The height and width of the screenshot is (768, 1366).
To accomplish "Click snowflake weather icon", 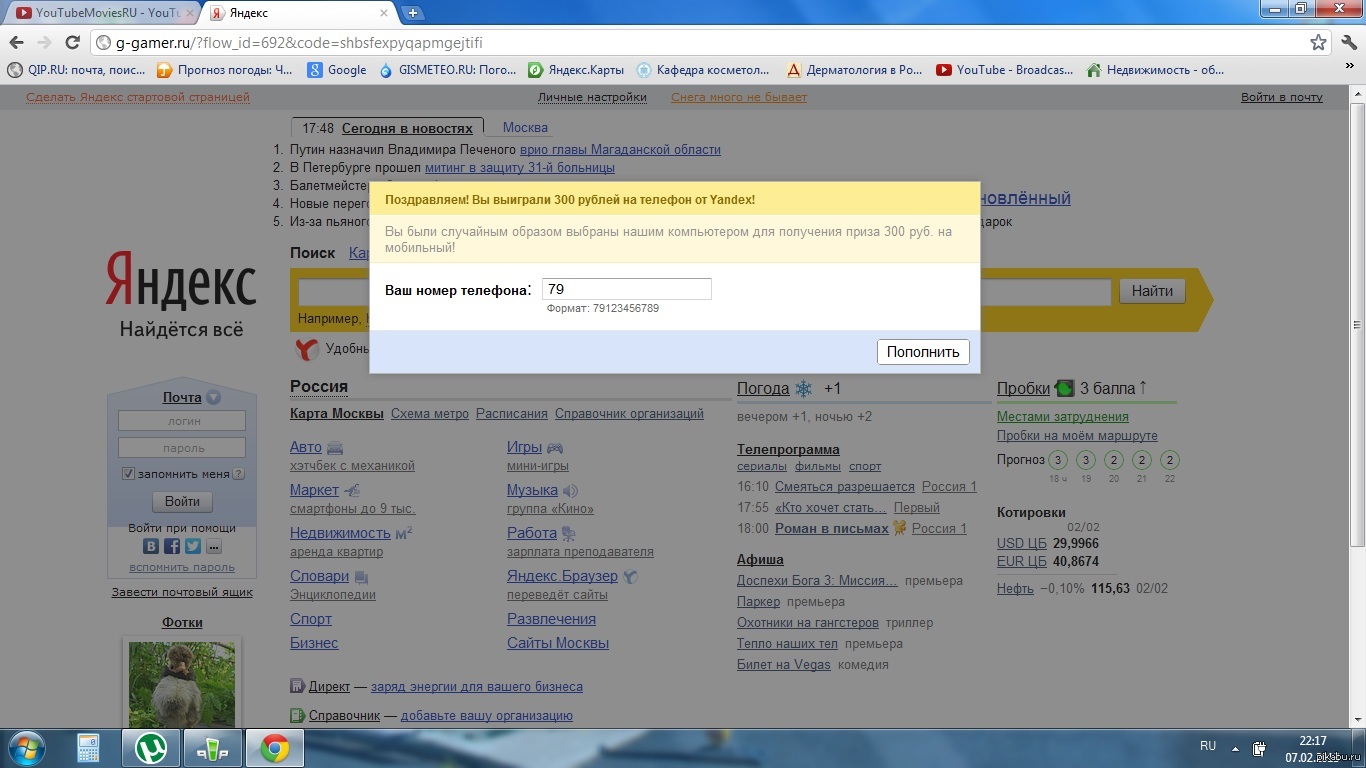I will tap(804, 388).
